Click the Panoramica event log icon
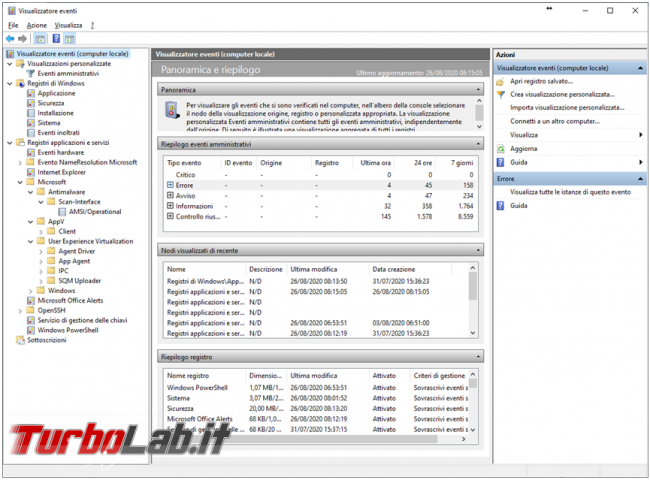 172,111
